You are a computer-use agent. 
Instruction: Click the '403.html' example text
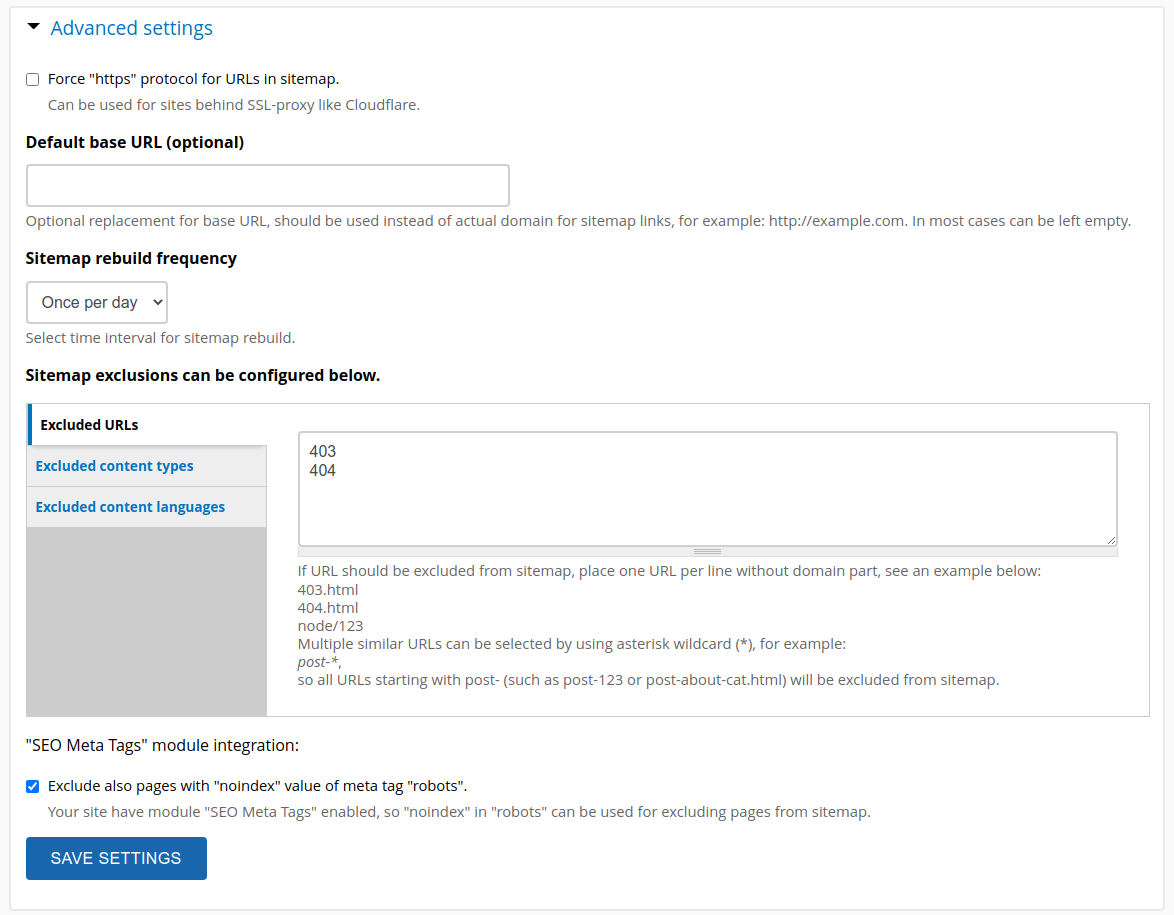tap(328, 590)
